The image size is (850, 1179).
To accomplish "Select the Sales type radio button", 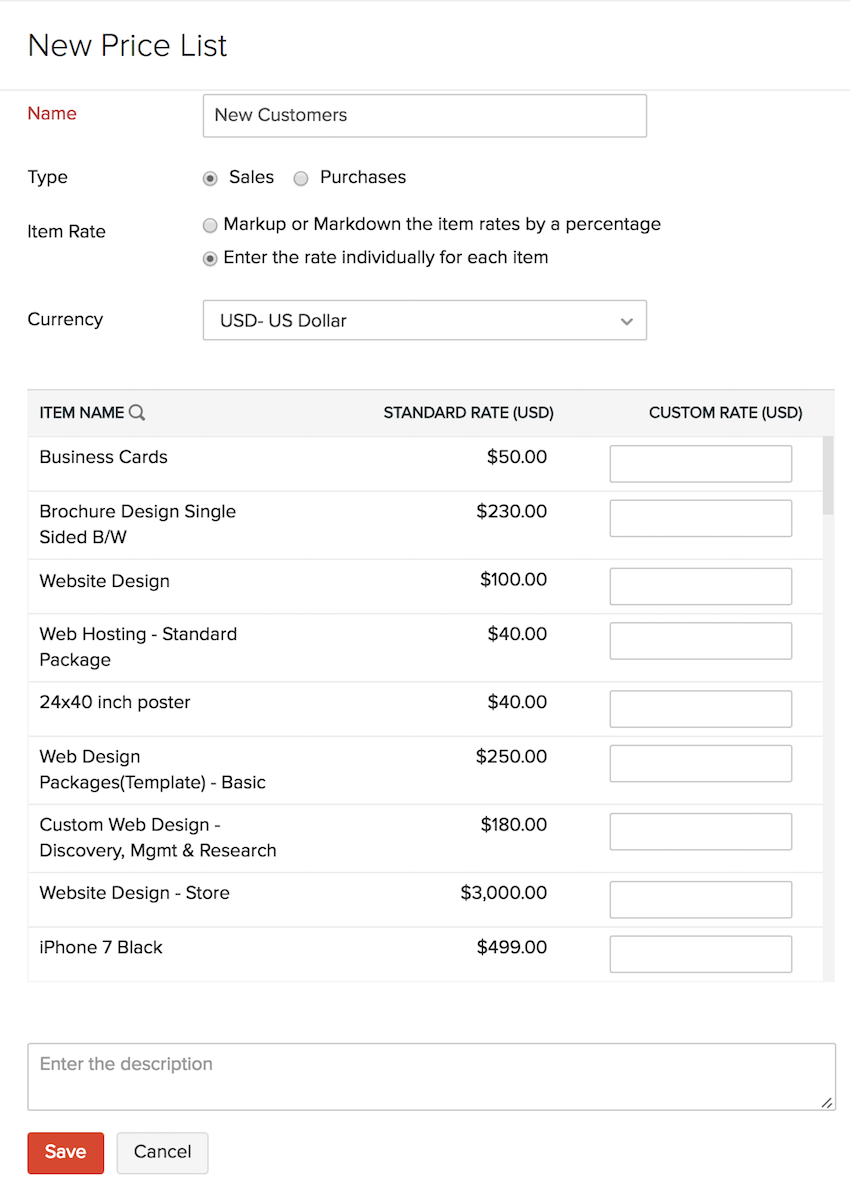I will coord(209,177).
